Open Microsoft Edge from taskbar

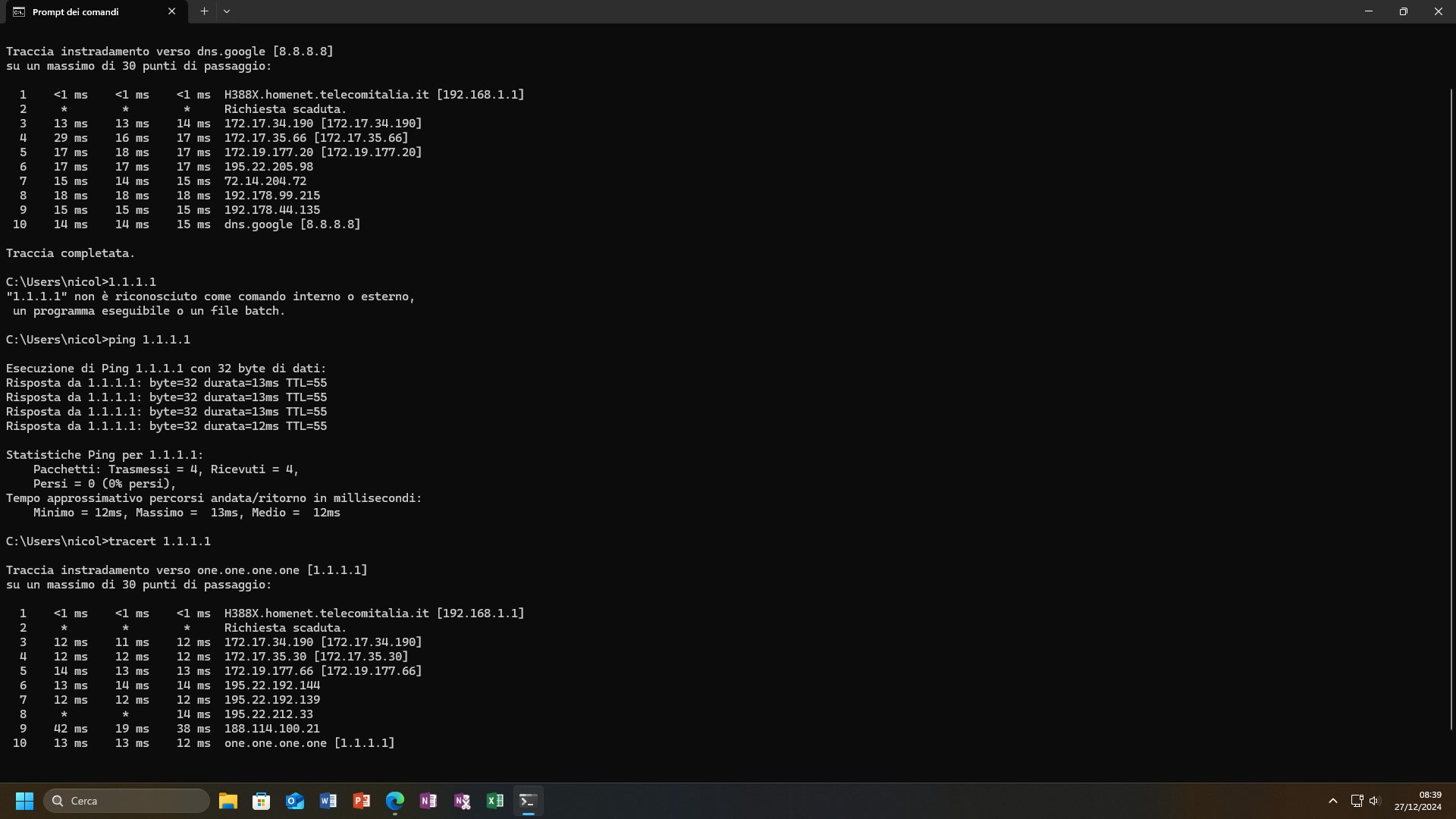(x=395, y=801)
